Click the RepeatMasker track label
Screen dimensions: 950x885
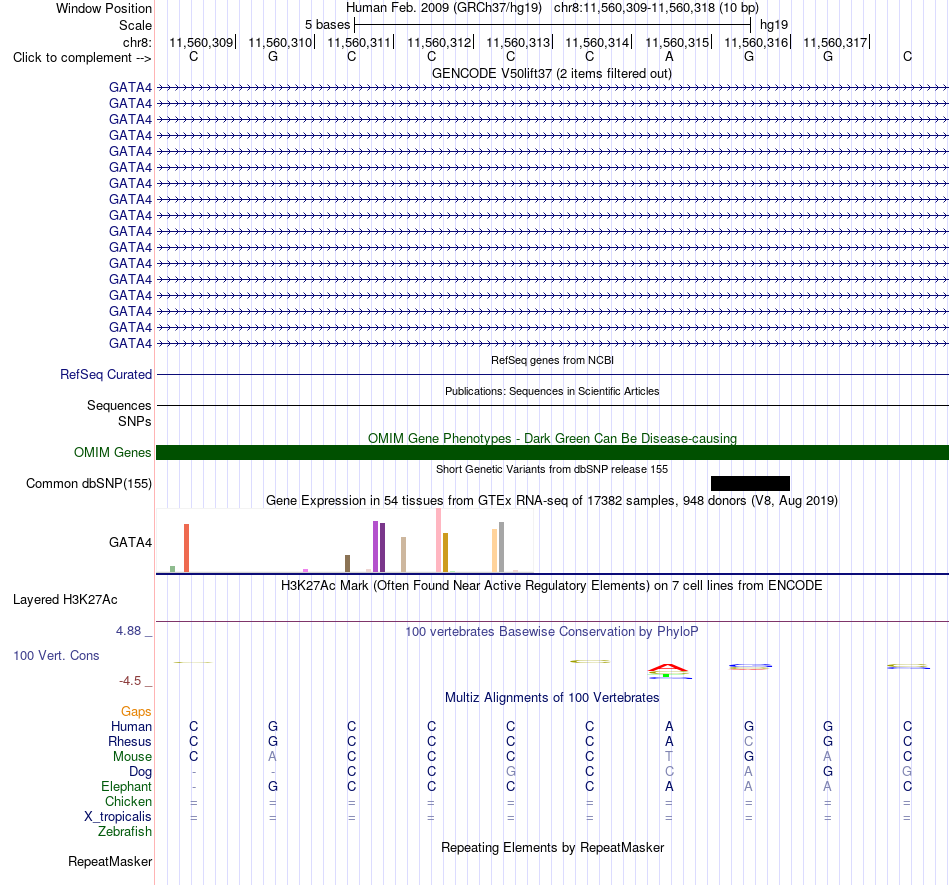pyautogui.click(x=110, y=861)
